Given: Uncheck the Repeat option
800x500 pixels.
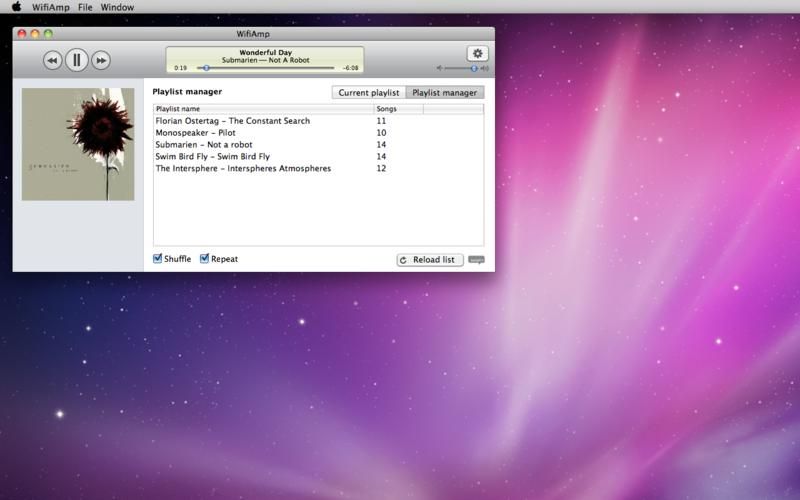Looking at the screenshot, I should point(205,259).
